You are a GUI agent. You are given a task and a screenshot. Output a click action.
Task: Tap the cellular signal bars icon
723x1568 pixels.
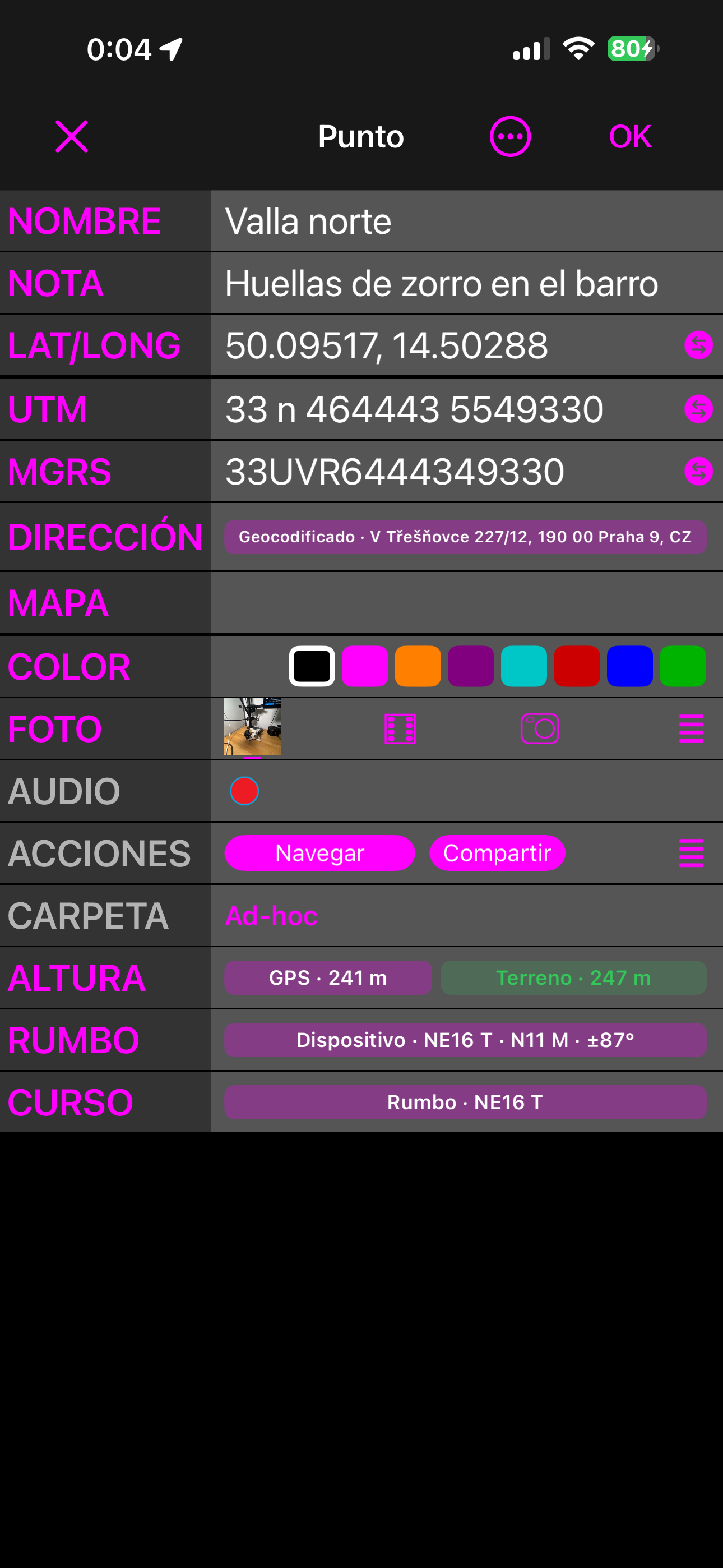(x=531, y=49)
